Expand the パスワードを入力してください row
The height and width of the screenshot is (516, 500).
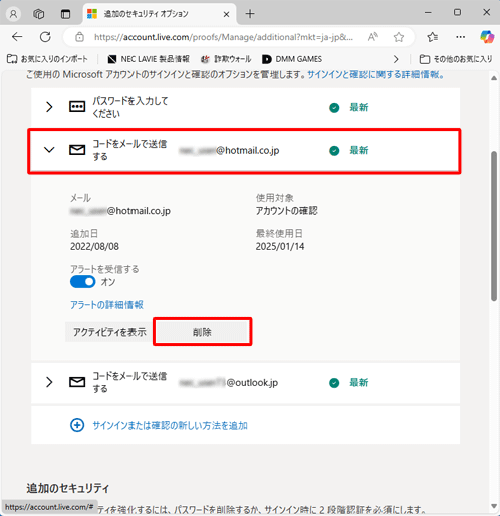click(x=49, y=107)
